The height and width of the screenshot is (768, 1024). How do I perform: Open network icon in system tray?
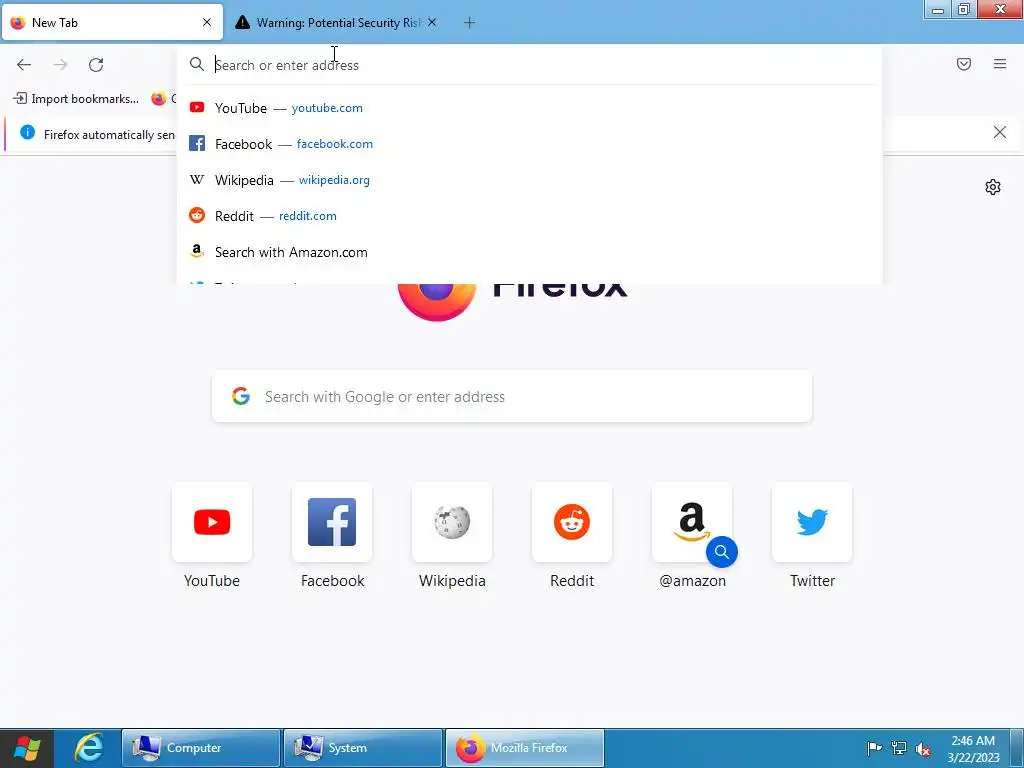point(899,748)
